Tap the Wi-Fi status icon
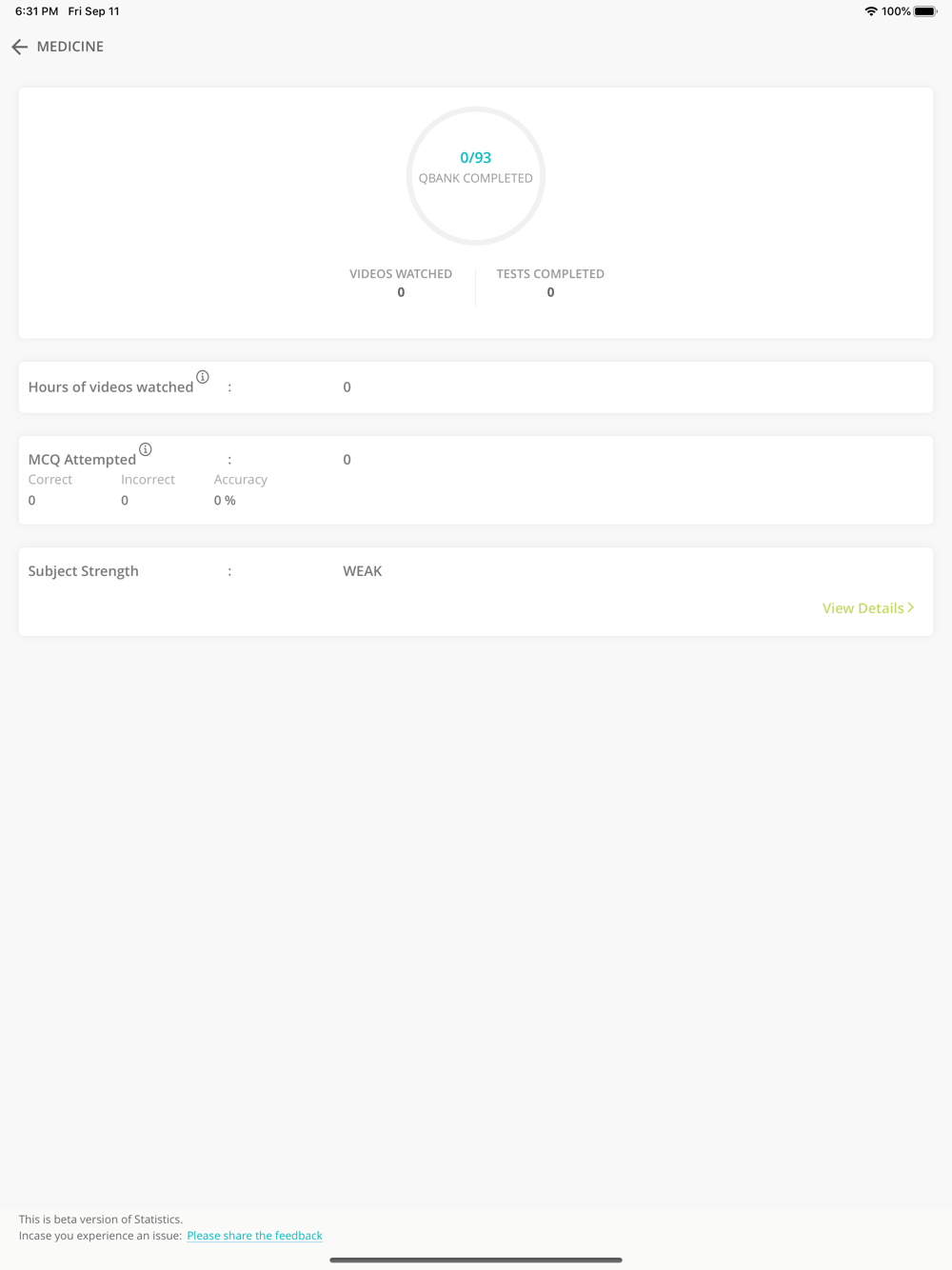 tap(871, 11)
